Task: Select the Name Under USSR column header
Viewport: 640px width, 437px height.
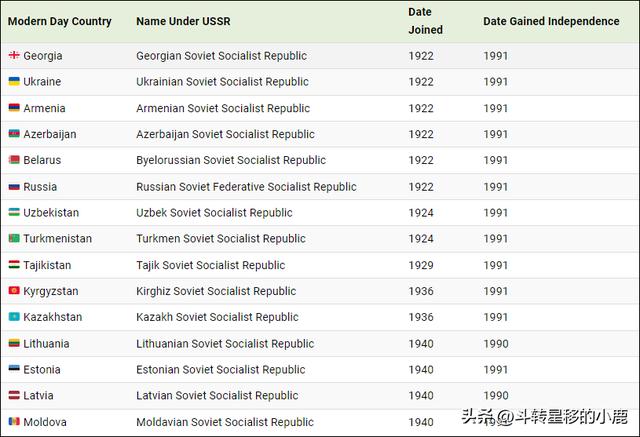Action: pyautogui.click(x=185, y=21)
